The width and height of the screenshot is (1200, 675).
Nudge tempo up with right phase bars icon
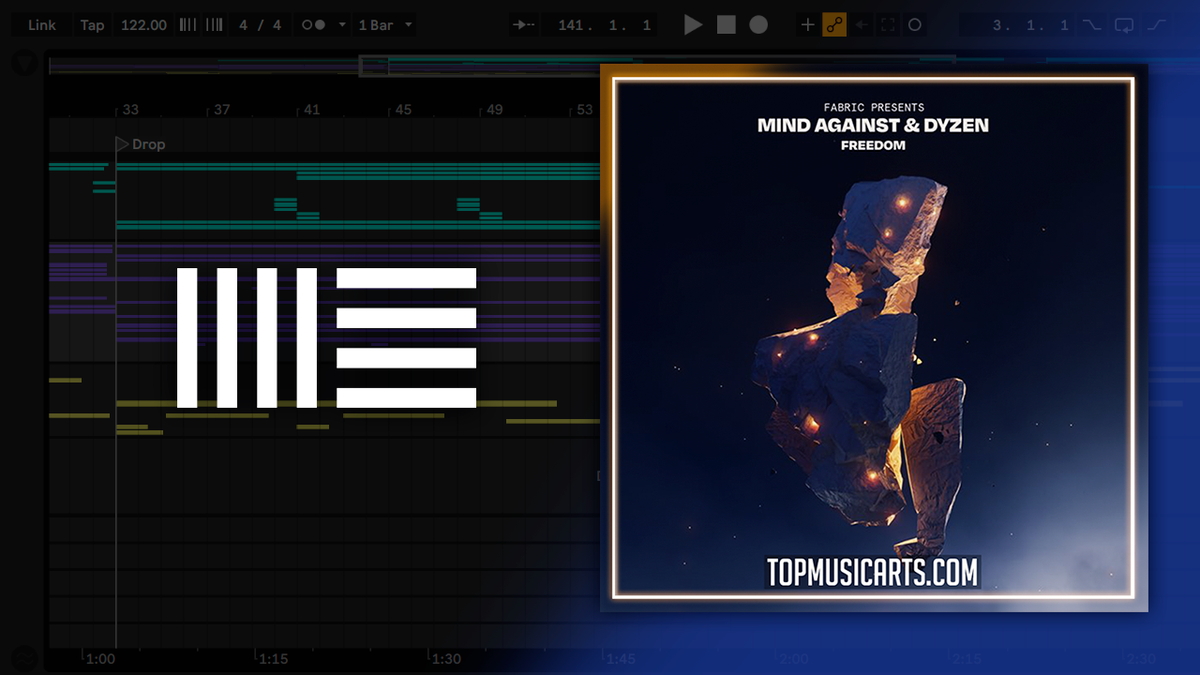click(x=214, y=25)
